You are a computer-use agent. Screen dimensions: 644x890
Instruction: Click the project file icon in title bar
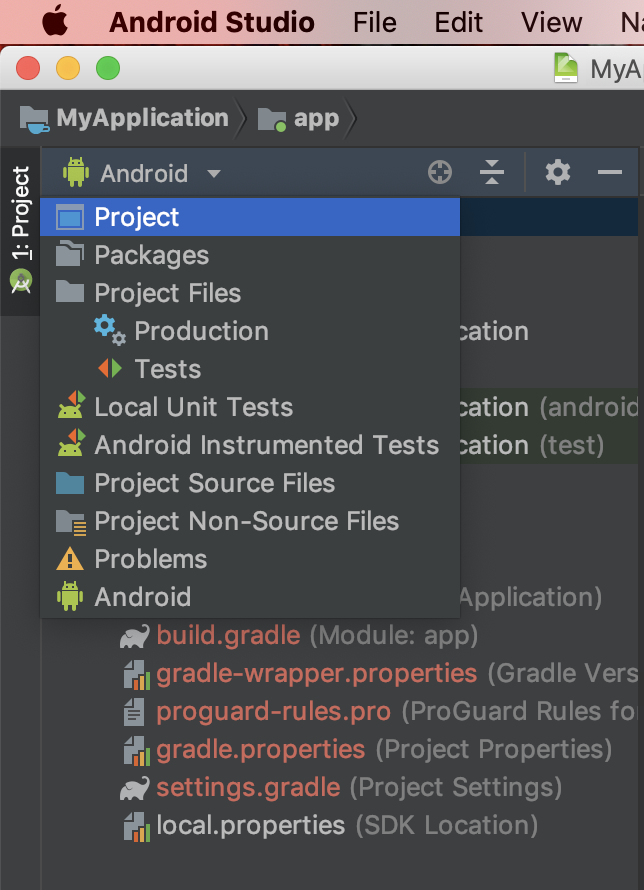point(565,68)
